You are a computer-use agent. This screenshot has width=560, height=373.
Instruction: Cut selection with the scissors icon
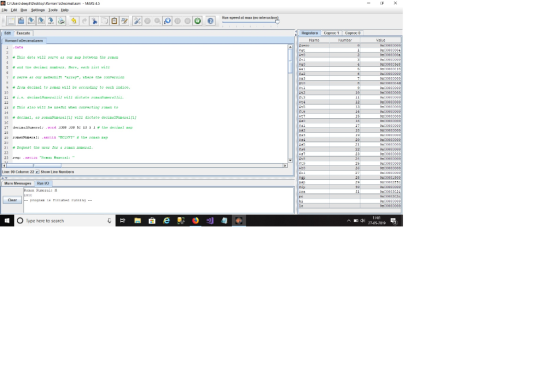click(94, 21)
